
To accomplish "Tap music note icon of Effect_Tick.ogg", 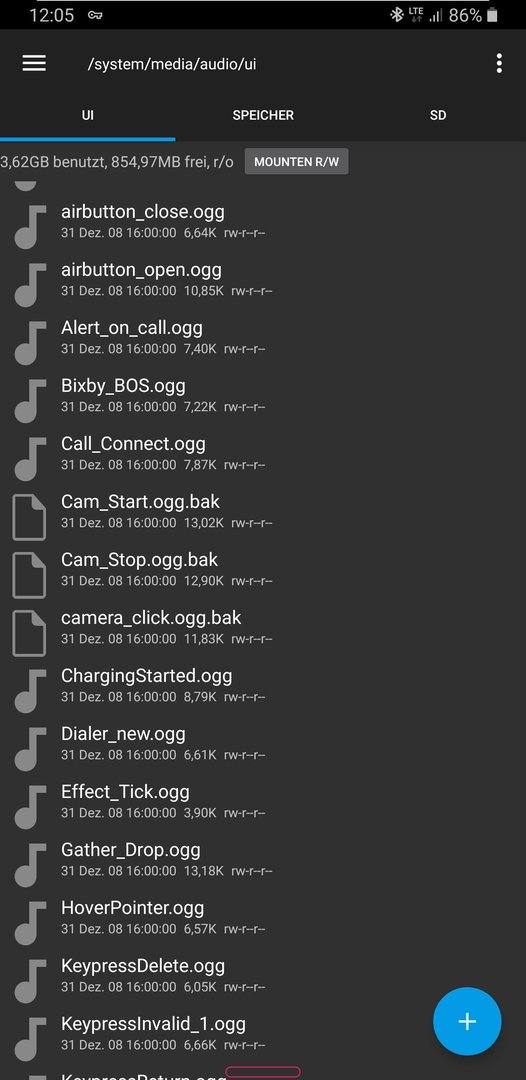I will pyautogui.click(x=30, y=807).
